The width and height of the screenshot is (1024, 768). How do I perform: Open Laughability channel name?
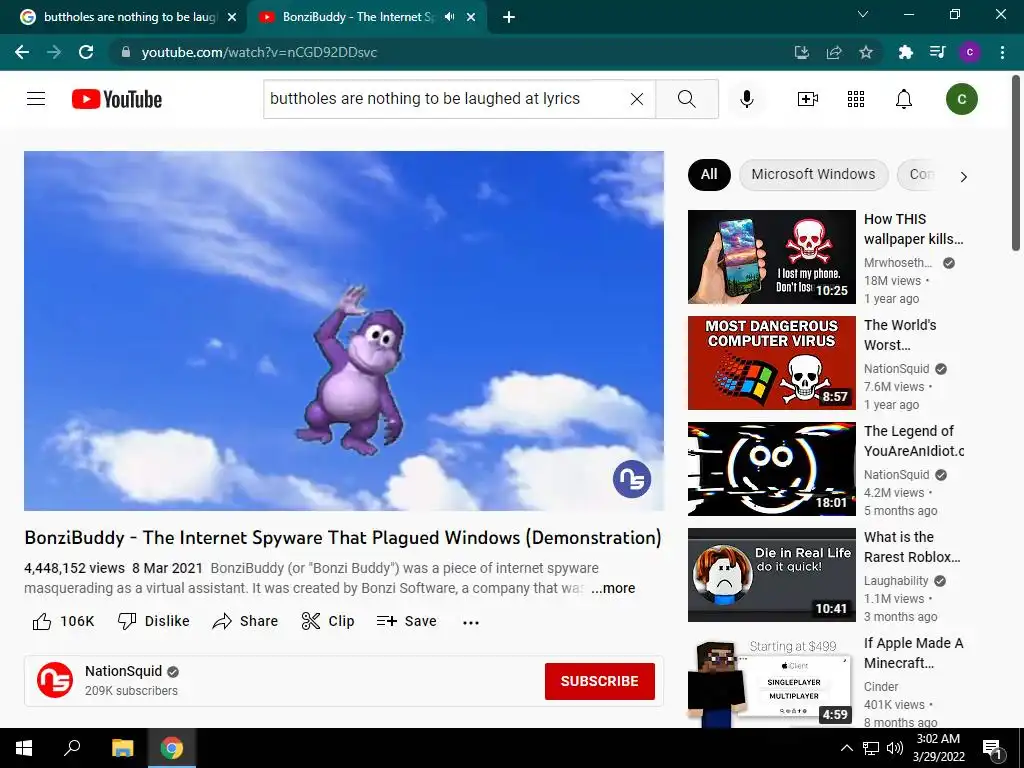(896, 581)
